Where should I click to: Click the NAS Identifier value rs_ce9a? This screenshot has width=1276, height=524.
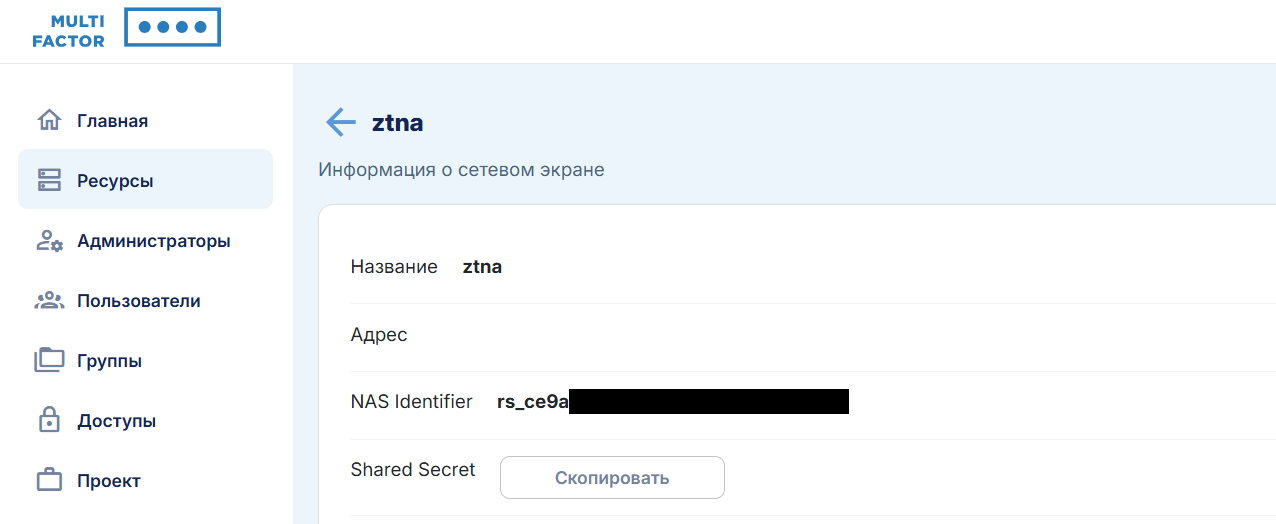pyautogui.click(x=533, y=402)
